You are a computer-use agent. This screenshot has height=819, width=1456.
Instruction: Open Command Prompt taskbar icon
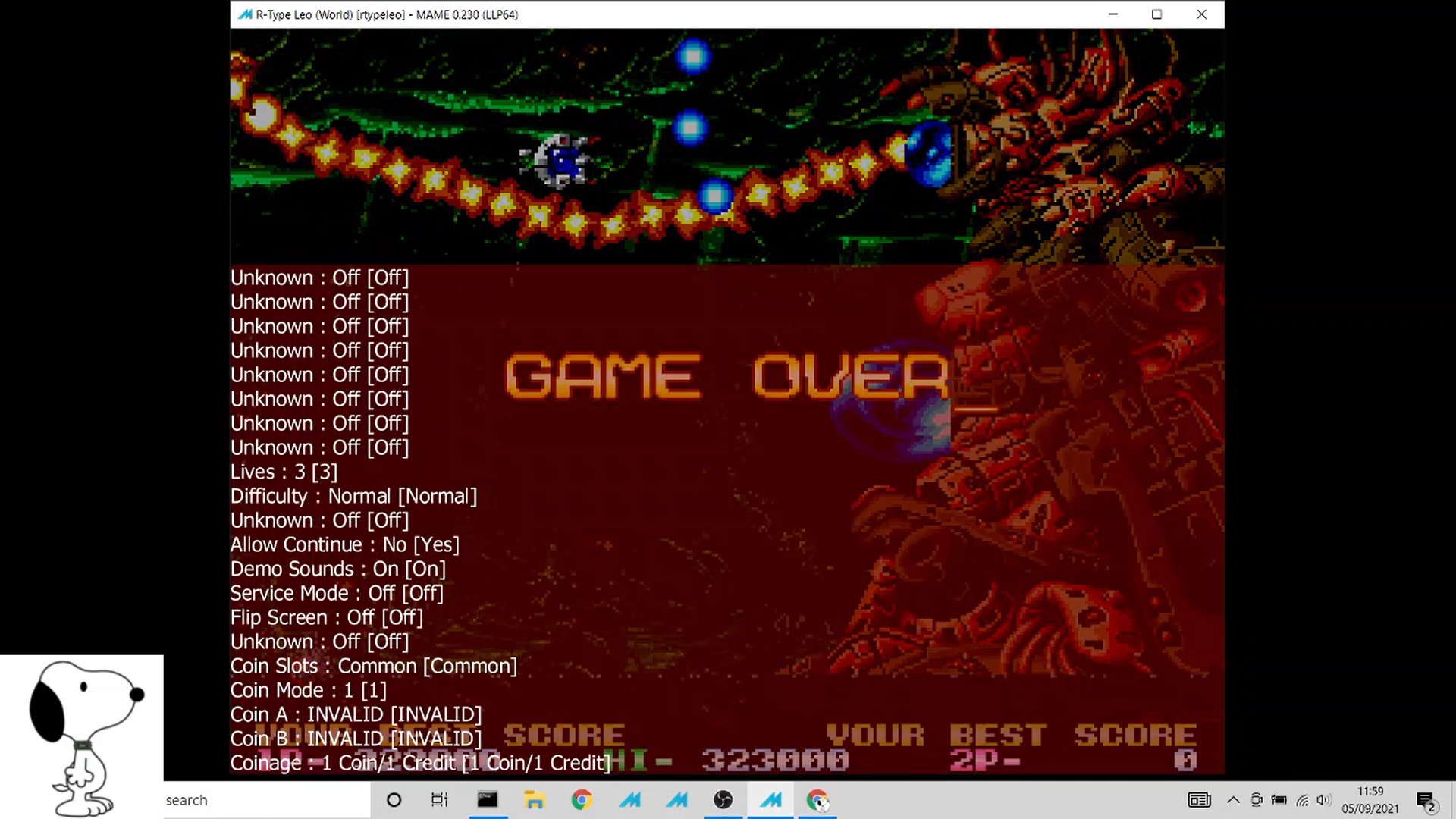click(x=487, y=800)
